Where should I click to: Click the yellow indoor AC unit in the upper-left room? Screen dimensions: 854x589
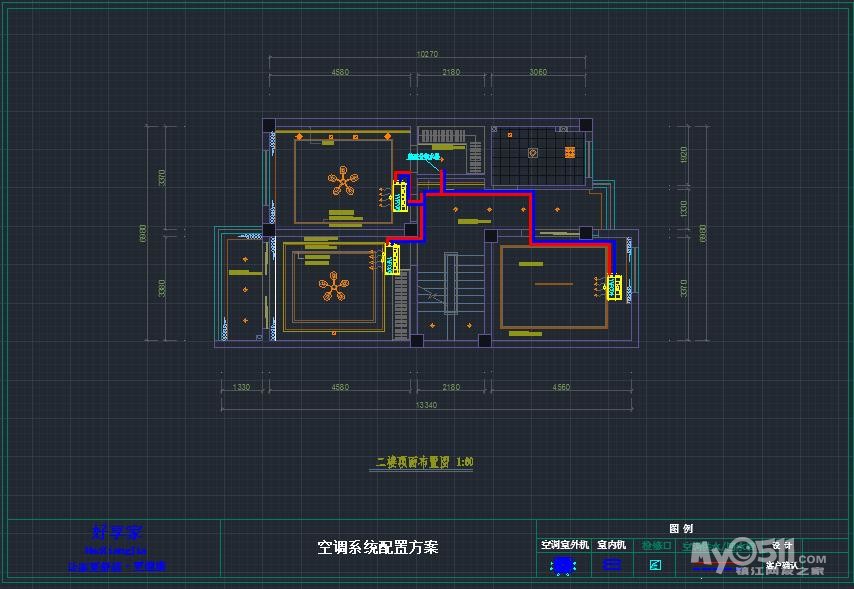coord(400,196)
